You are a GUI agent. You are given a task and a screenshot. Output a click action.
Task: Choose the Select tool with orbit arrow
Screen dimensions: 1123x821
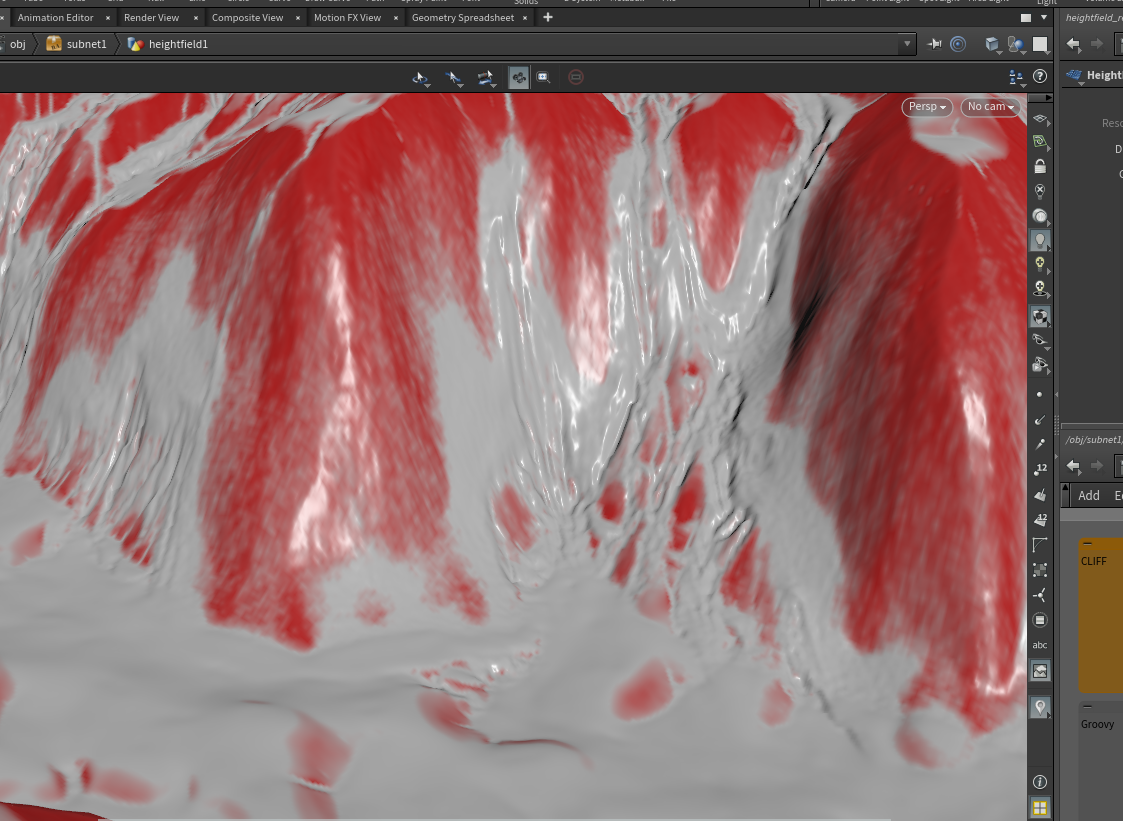pos(420,77)
